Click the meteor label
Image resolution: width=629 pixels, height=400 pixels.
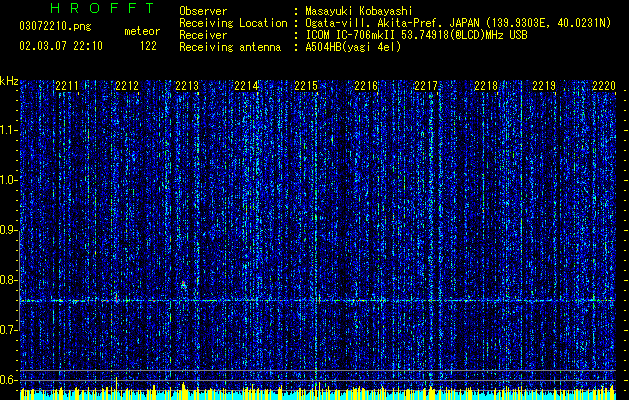(x=142, y=31)
